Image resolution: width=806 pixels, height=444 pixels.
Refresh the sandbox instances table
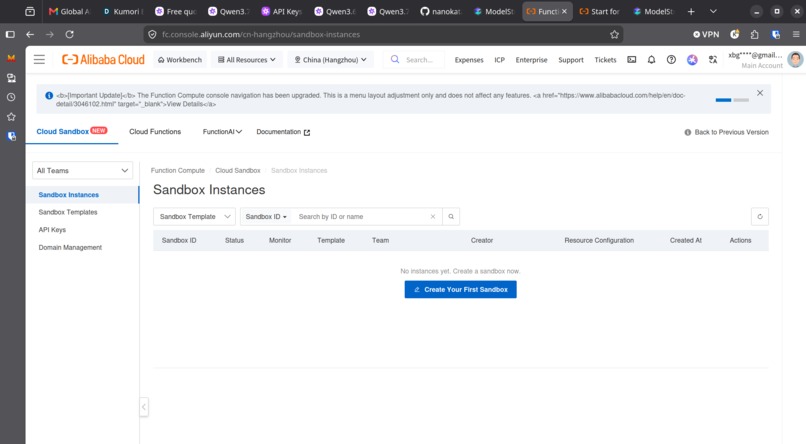[x=760, y=216]
